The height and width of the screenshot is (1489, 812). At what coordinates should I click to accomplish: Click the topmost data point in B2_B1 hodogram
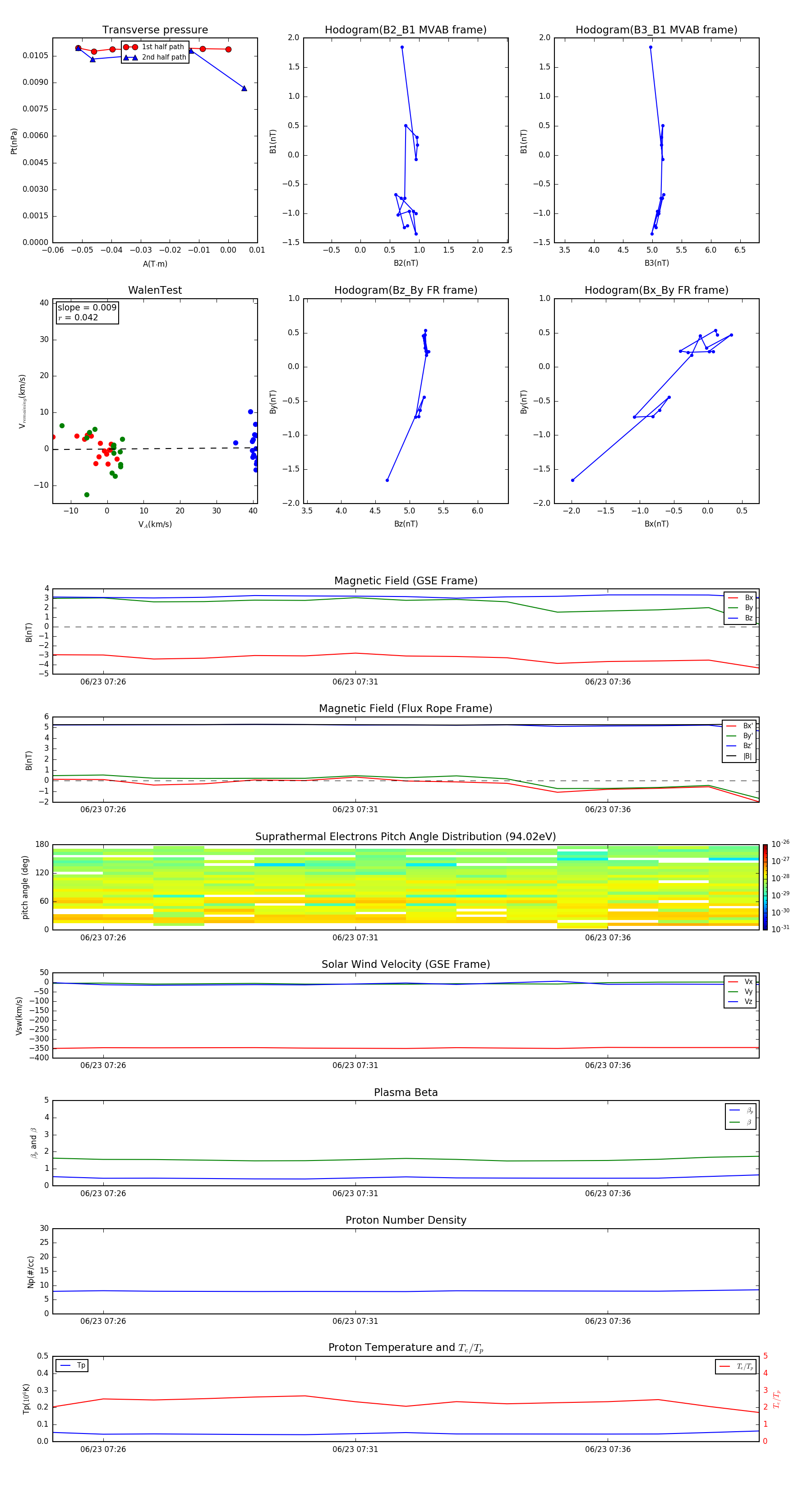coord(401,47)
